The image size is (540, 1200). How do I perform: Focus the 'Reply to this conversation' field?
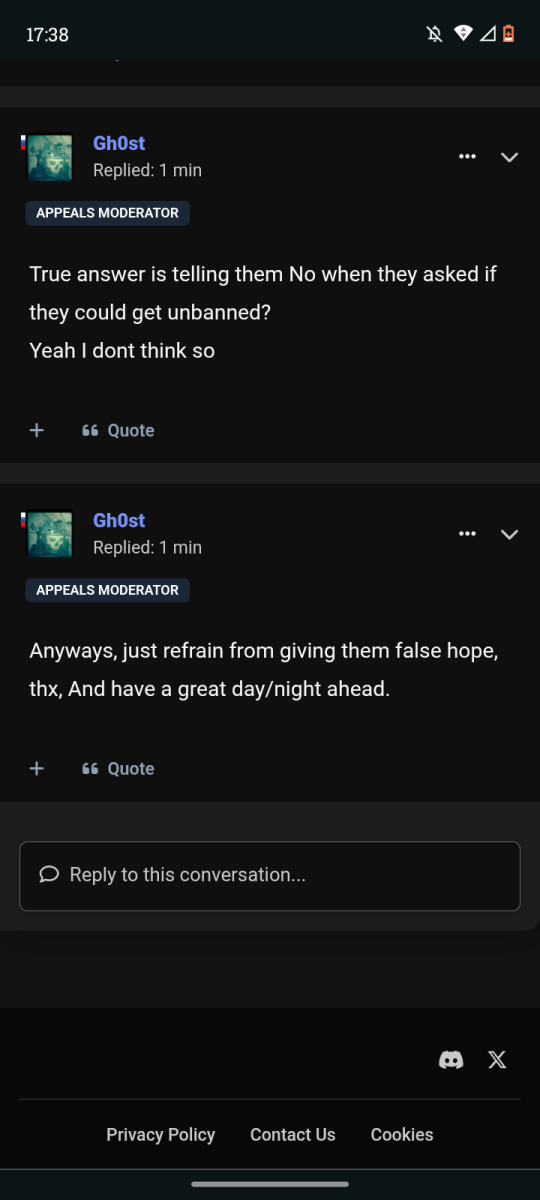click(x=270, y=876)
